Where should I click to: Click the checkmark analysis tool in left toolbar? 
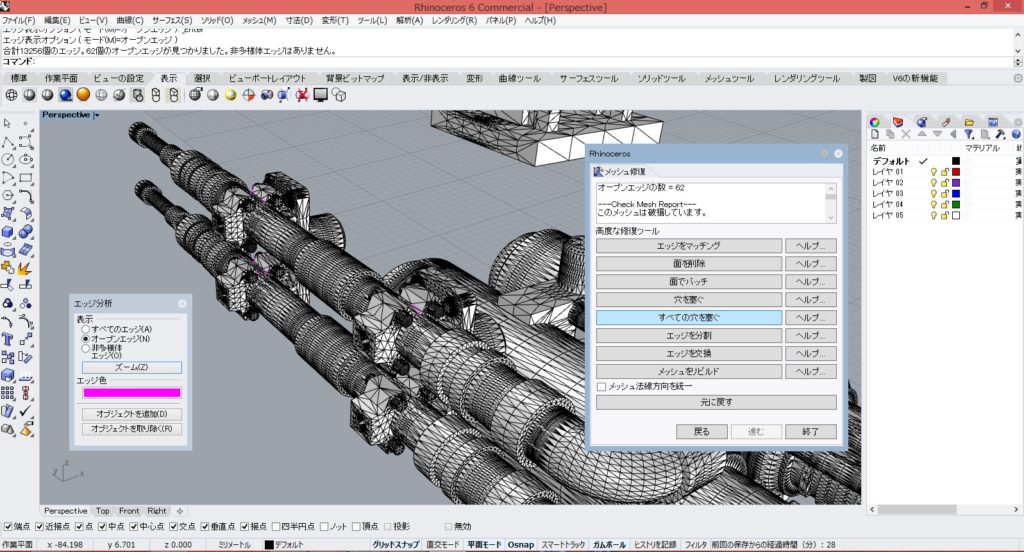25,412
